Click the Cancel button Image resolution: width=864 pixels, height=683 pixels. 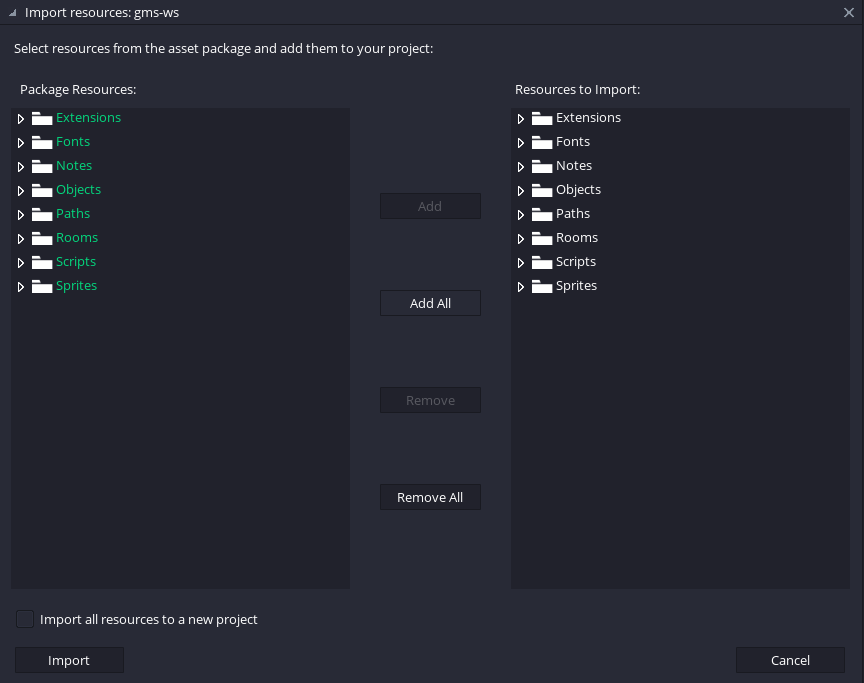pos(790,660)
